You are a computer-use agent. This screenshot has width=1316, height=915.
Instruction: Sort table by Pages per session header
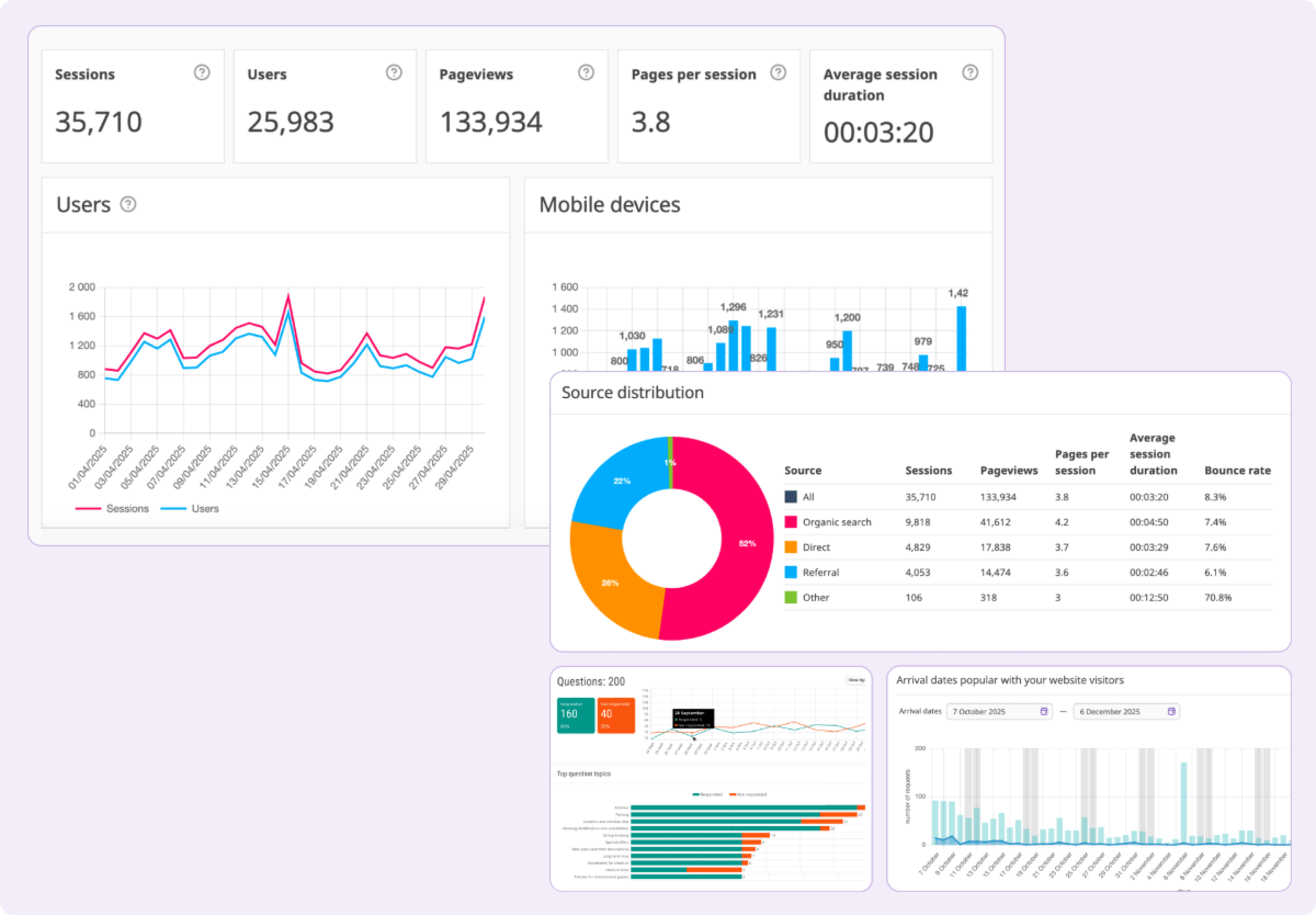click(x=1082, y=462)
